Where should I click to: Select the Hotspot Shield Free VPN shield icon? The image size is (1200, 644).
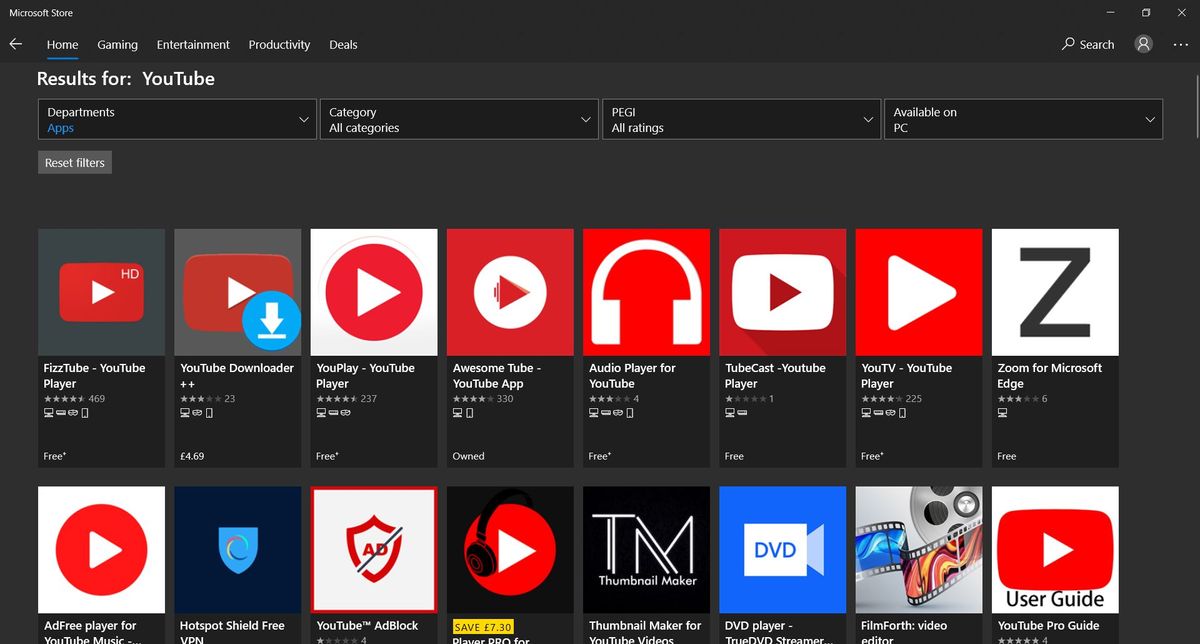click(x=237, y=549)
